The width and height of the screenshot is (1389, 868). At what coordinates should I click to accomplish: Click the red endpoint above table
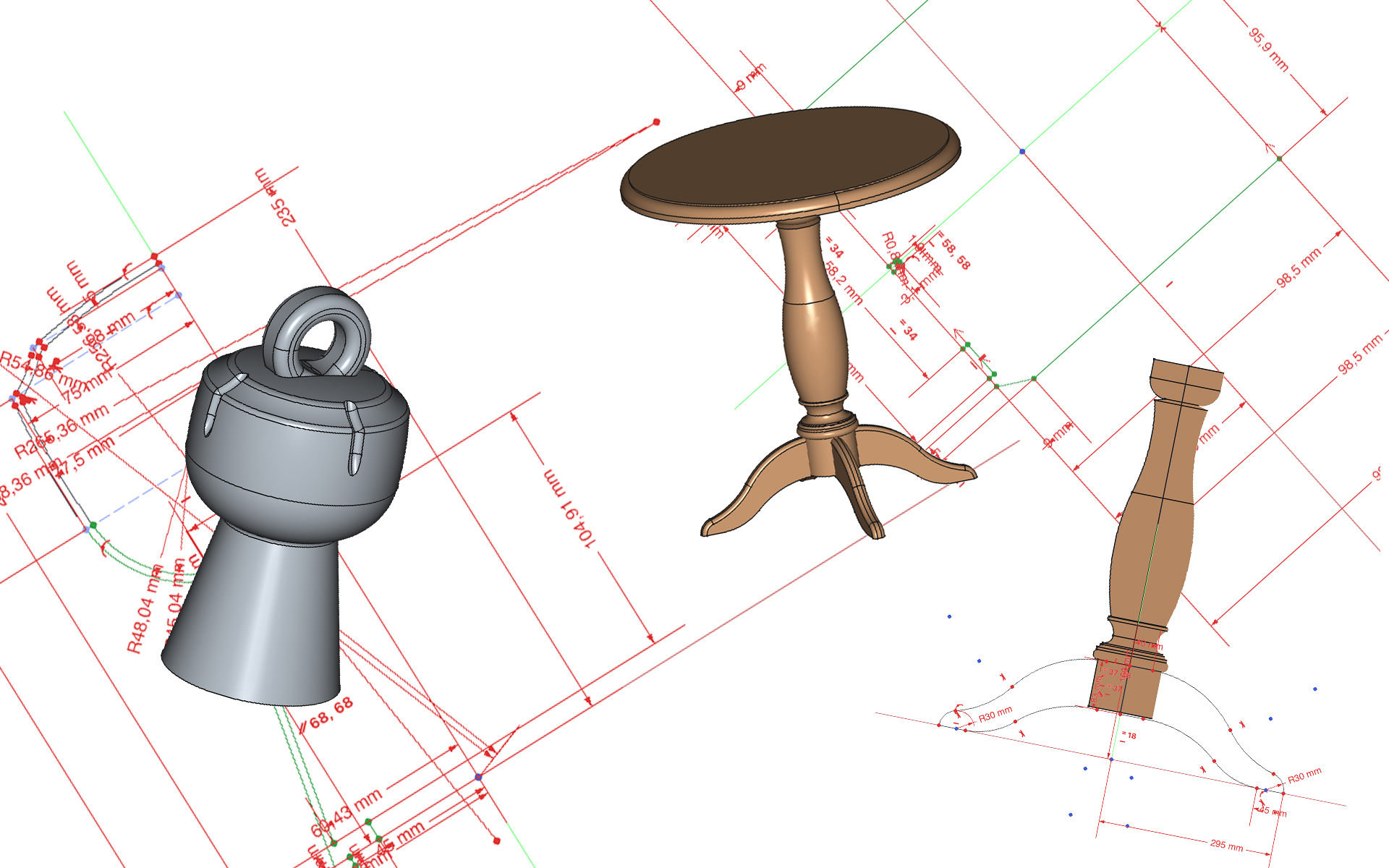(656, 122)
